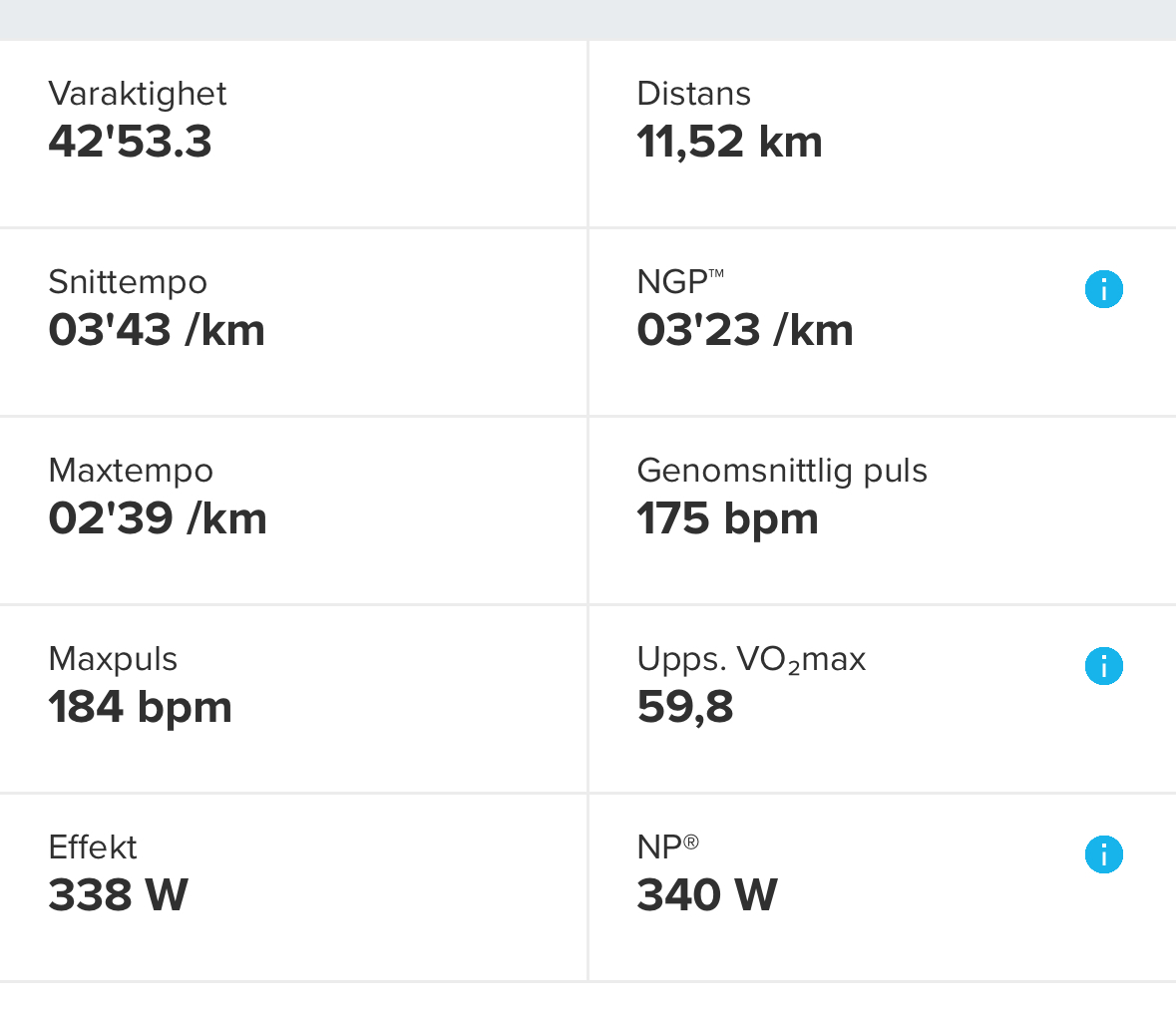Click the Maxpuls label text
This screenshot has width=1176, height=1014.
click(113, 659)
